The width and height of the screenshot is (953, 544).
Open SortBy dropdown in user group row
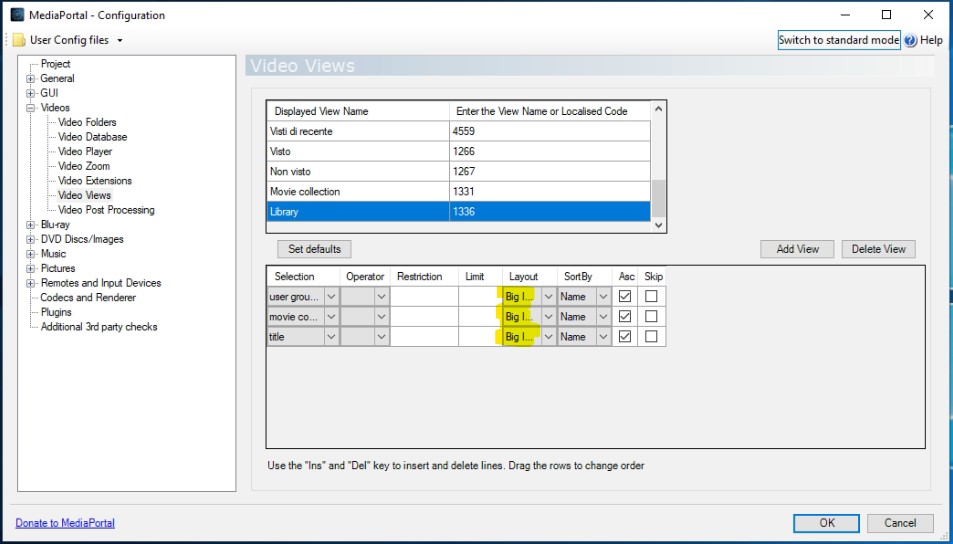(x=604, y=297)
